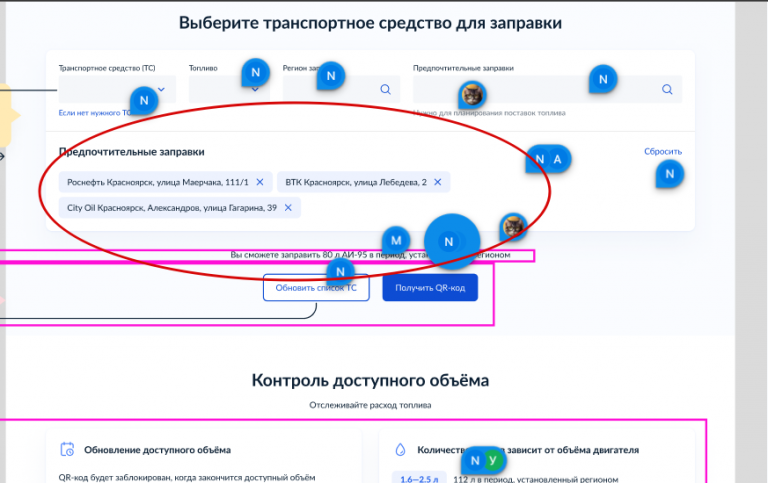Click the City Oil Красноярск station chip text
This screenshot has height=483, width=768.
click(172, 208)
